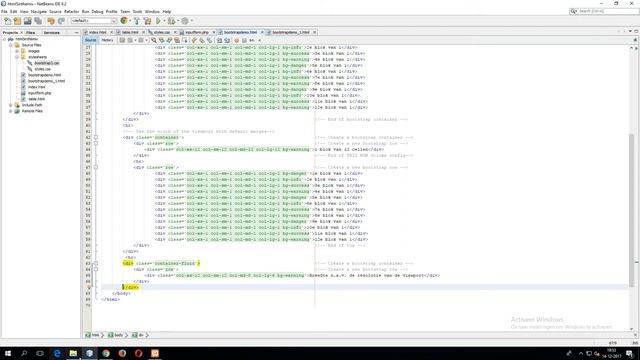
Task: Switch to the Services panel tab
Action: pos(51,32)
